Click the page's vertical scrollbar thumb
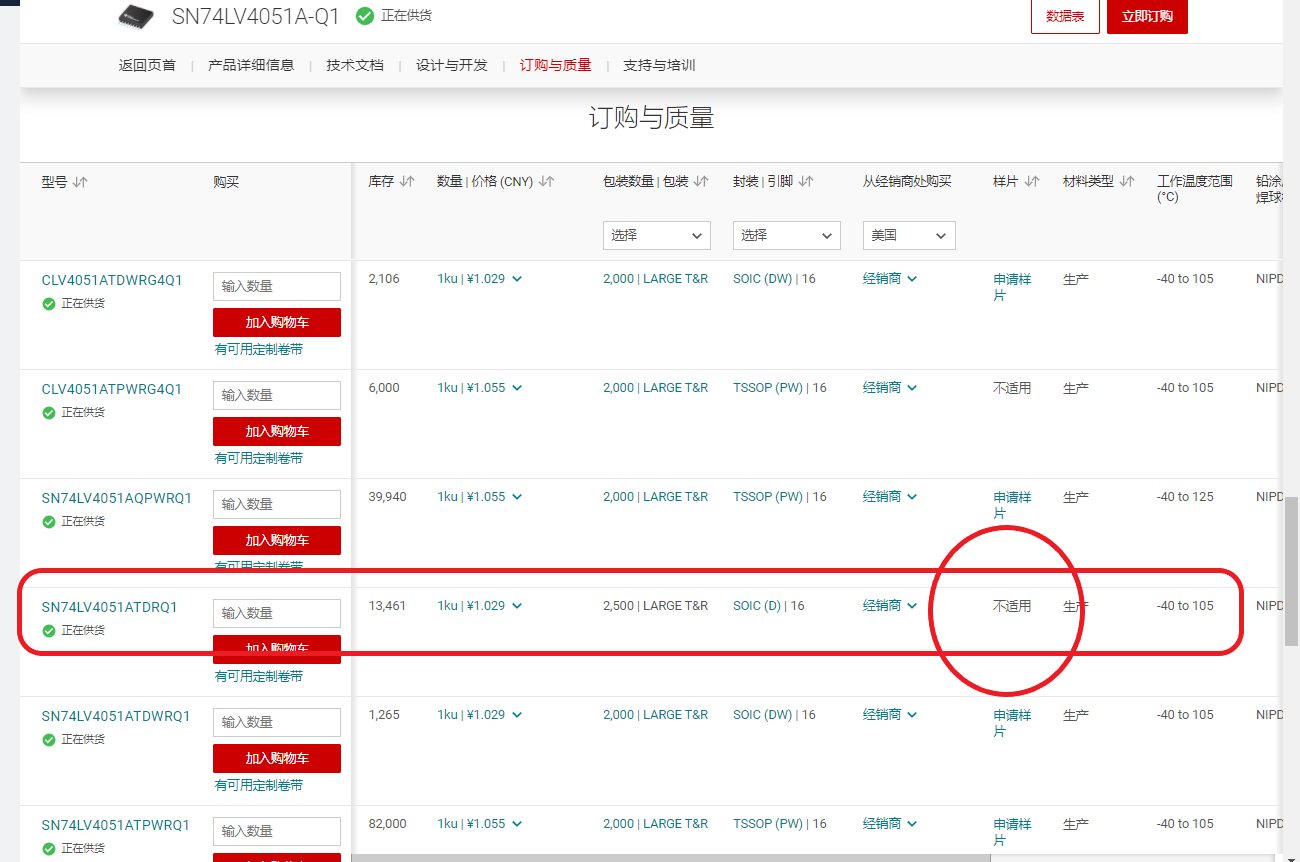 click(1292, 570)
